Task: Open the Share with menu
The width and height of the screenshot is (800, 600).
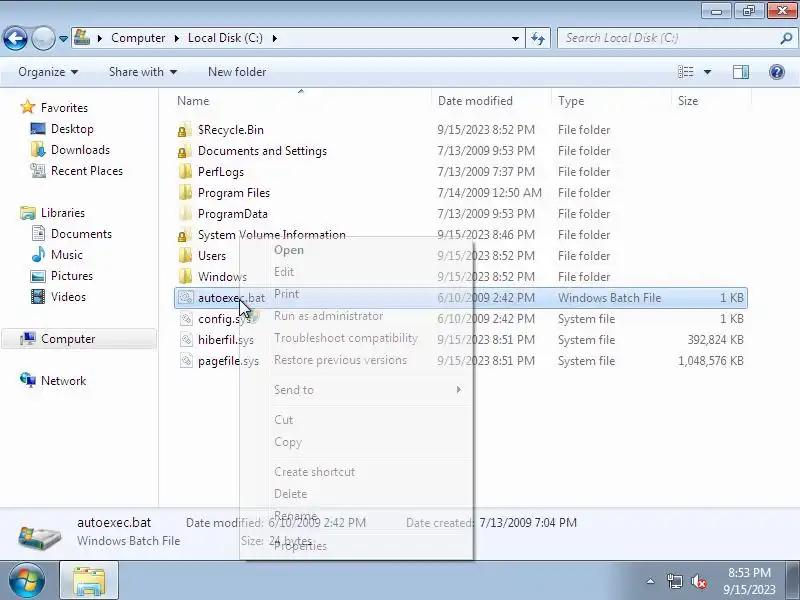Action: tap(143, 72)
